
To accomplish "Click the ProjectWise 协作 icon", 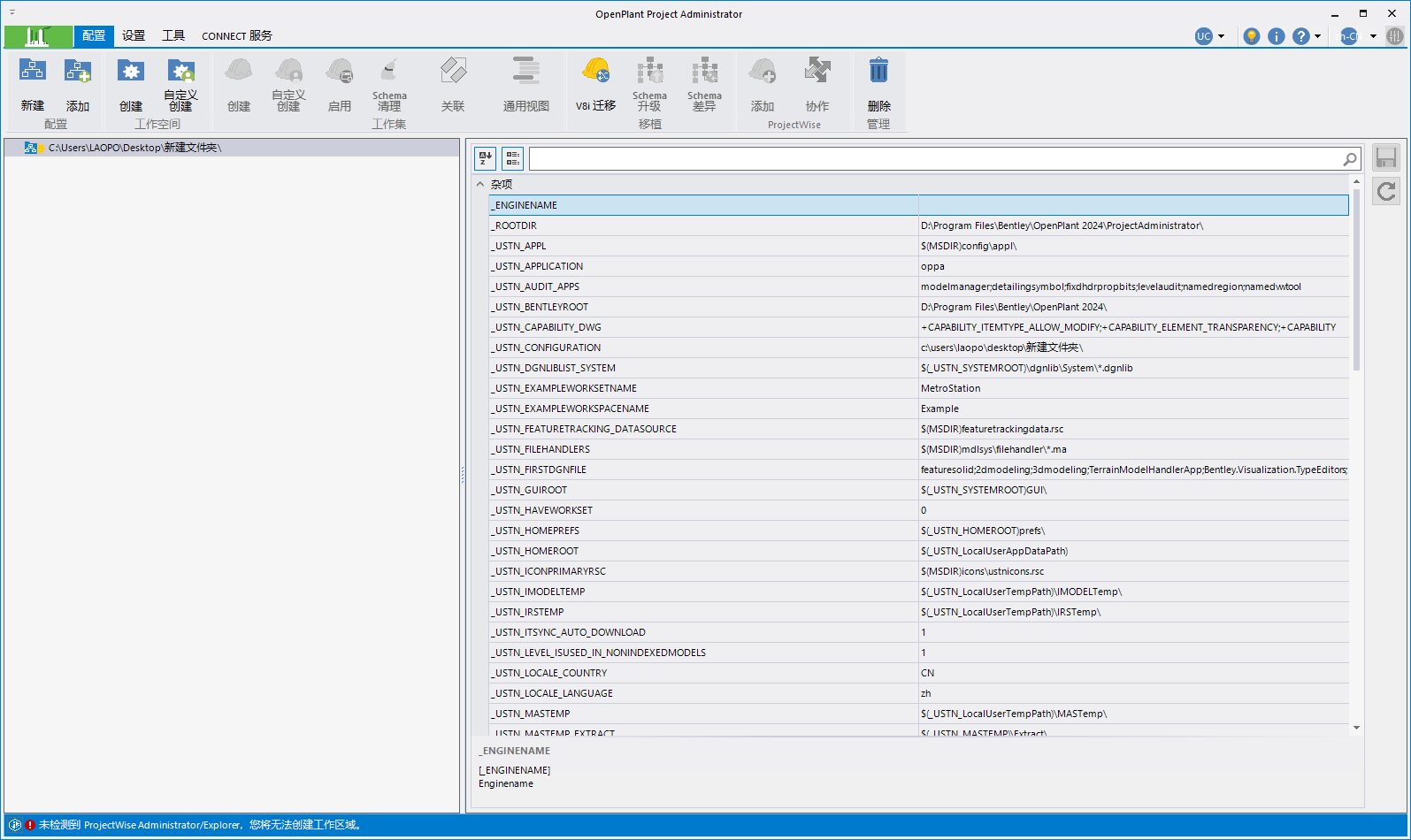I will [817, 71].
